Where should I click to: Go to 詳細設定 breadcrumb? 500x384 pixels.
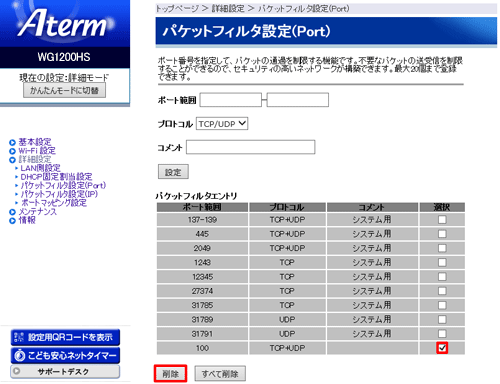pyautogui.click(x=228, y=9)
